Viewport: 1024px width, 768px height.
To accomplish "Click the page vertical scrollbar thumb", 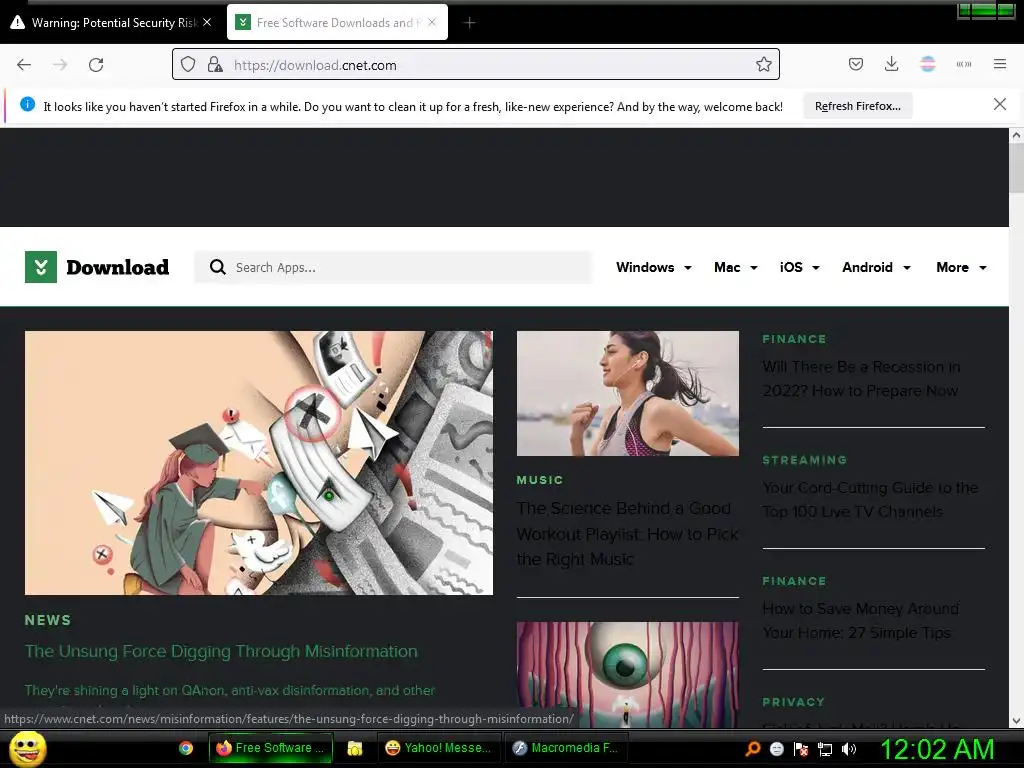I will 1016,167.
